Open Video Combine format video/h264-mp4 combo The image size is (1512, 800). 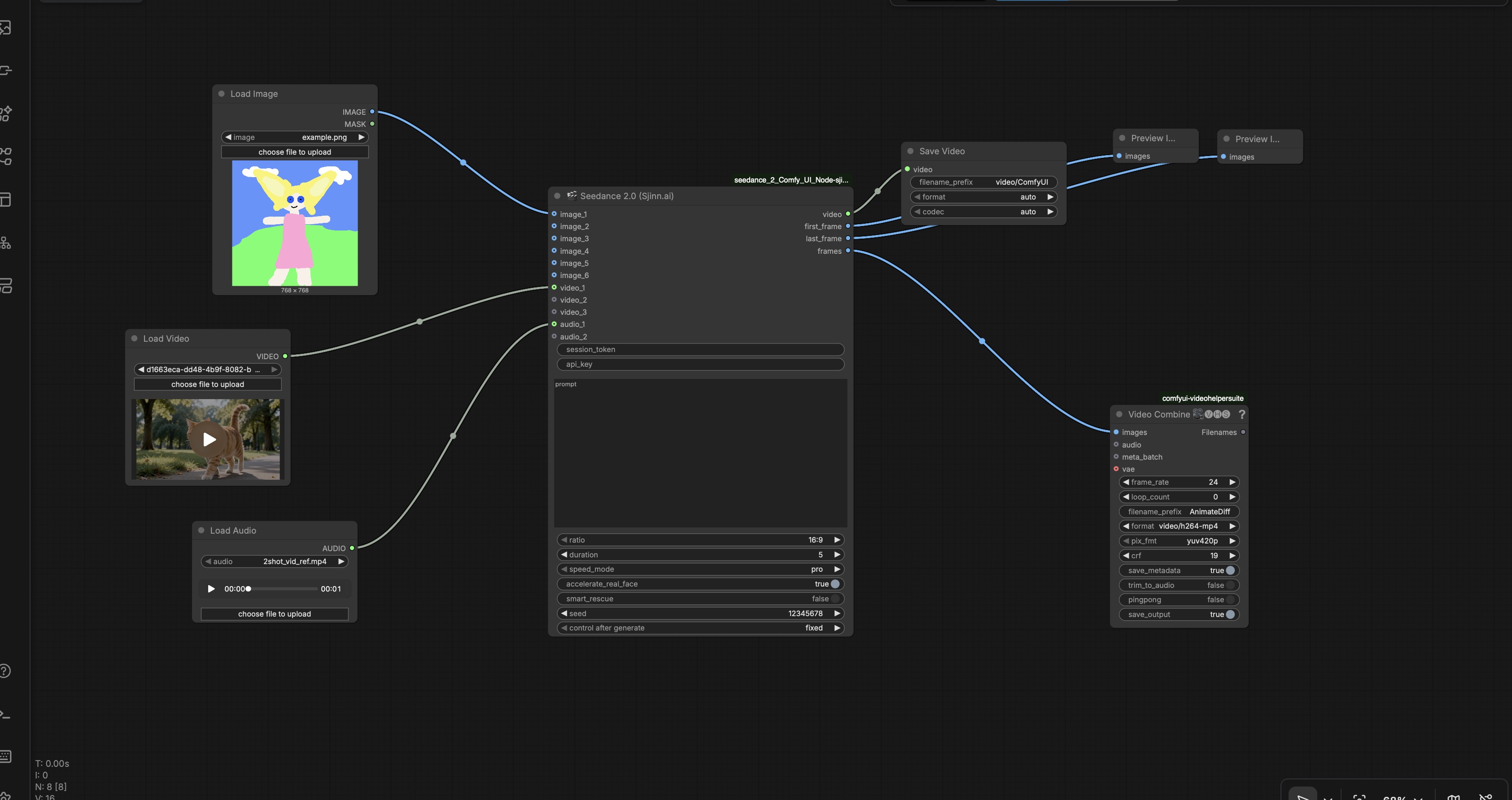click(1179, 526)
